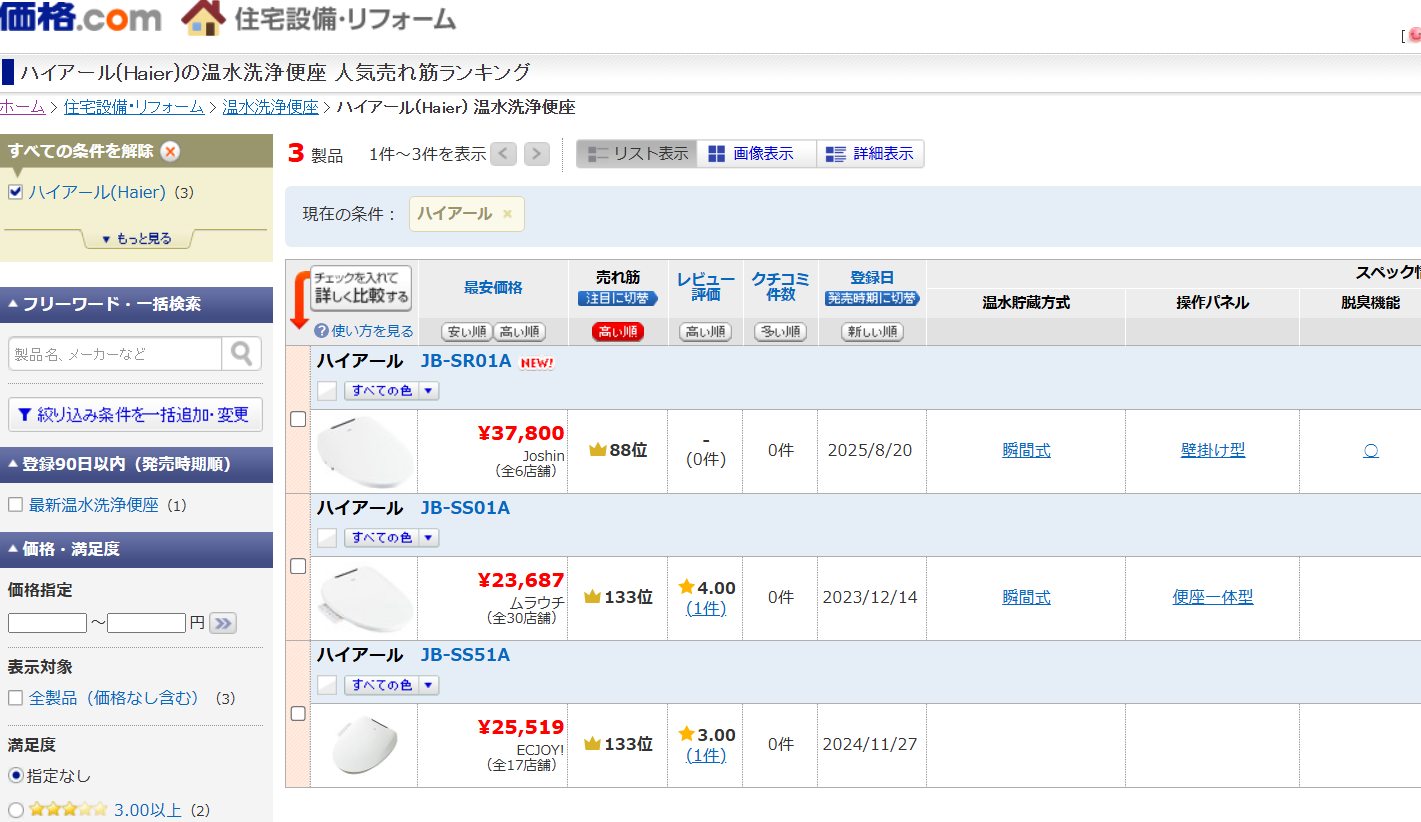Click the star icon beside 3.00 rating
This screenshot has height=822, width=1421.
(686, 734)
